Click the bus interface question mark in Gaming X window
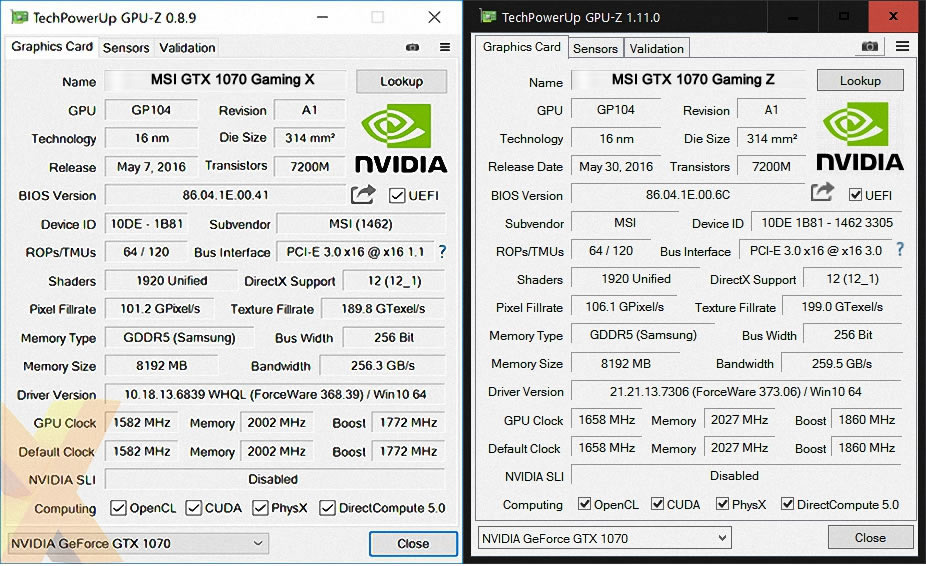Screen dimensions: 926x566 point(442,252)
